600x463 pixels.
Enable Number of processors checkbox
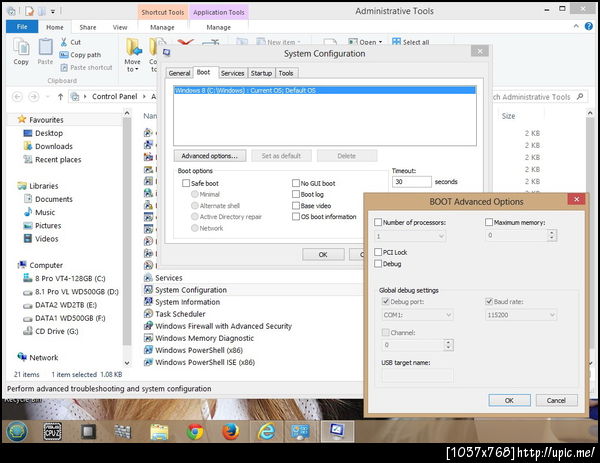pyautogui.click(x=378, y=222)
